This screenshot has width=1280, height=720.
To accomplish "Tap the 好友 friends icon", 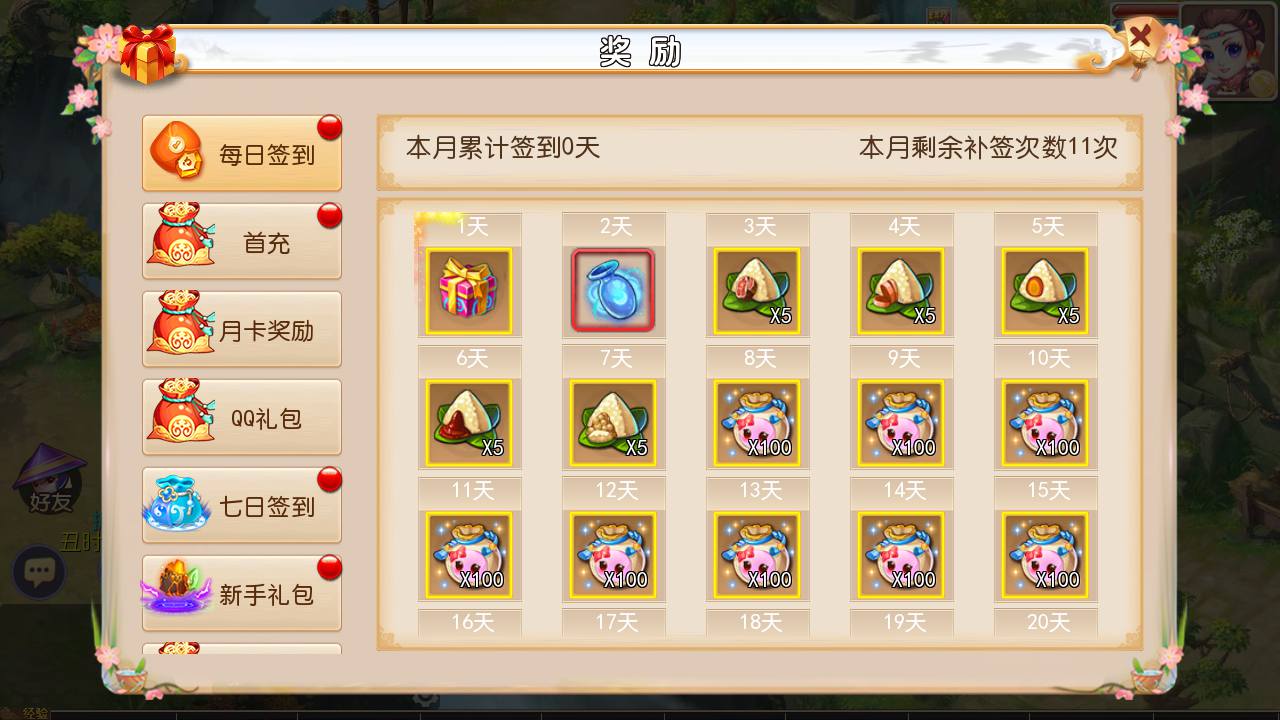I will 49,480.
